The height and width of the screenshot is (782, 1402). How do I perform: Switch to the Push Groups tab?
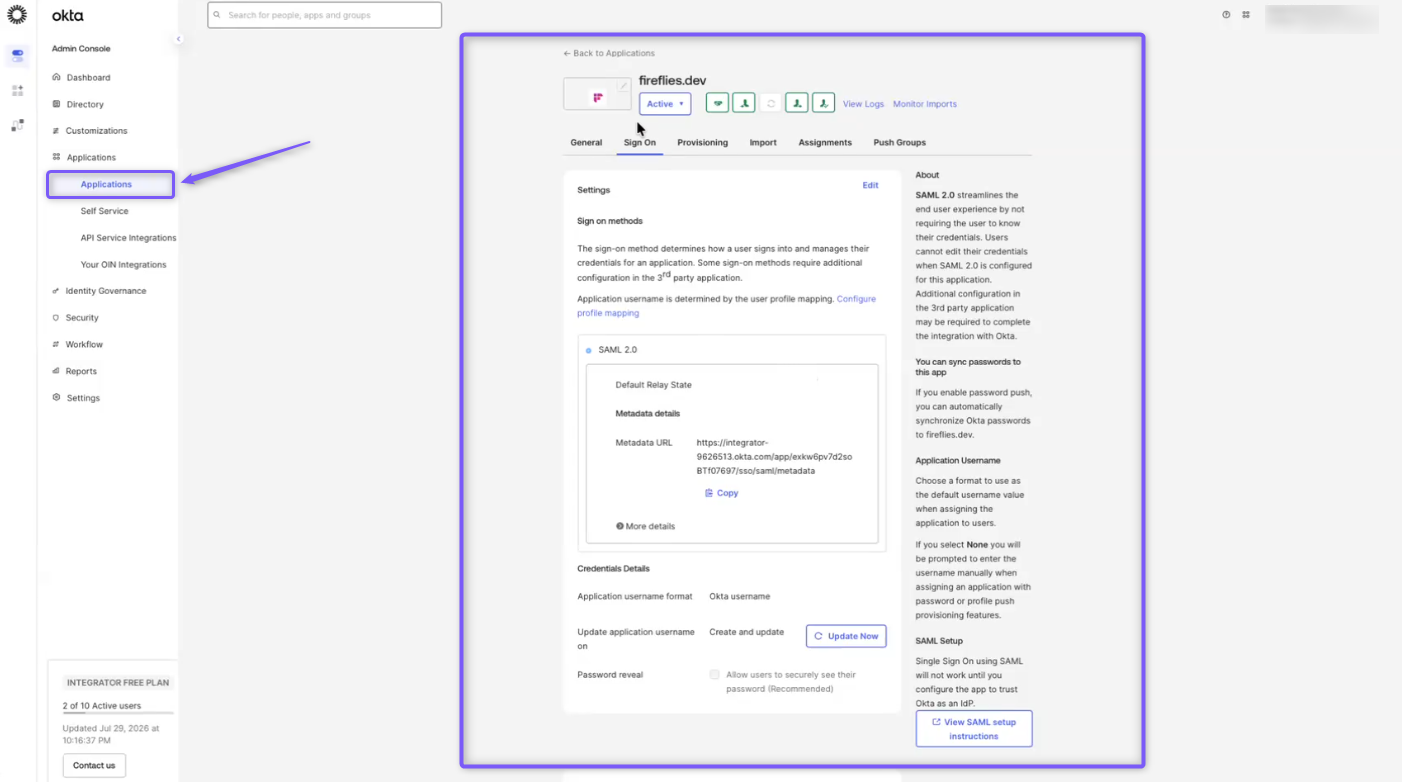(x=899, y=143)
